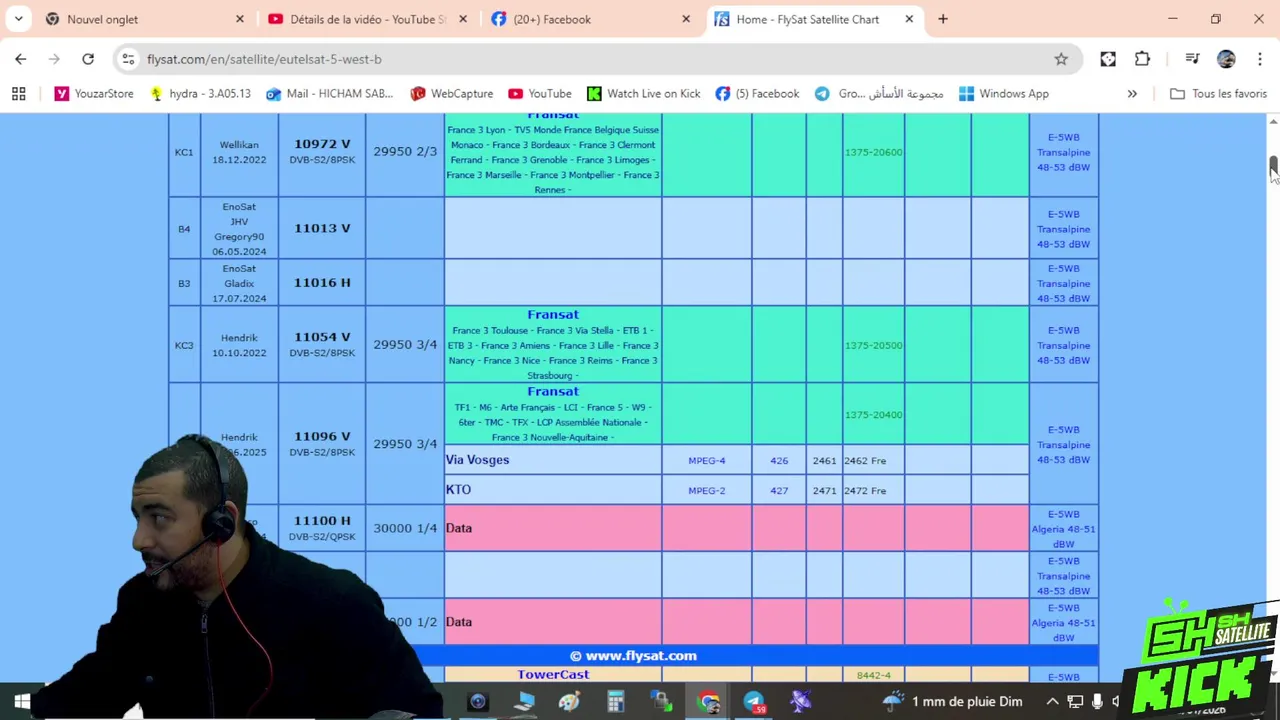Switch to the Nouvel onglet tab

click(143, 19)
